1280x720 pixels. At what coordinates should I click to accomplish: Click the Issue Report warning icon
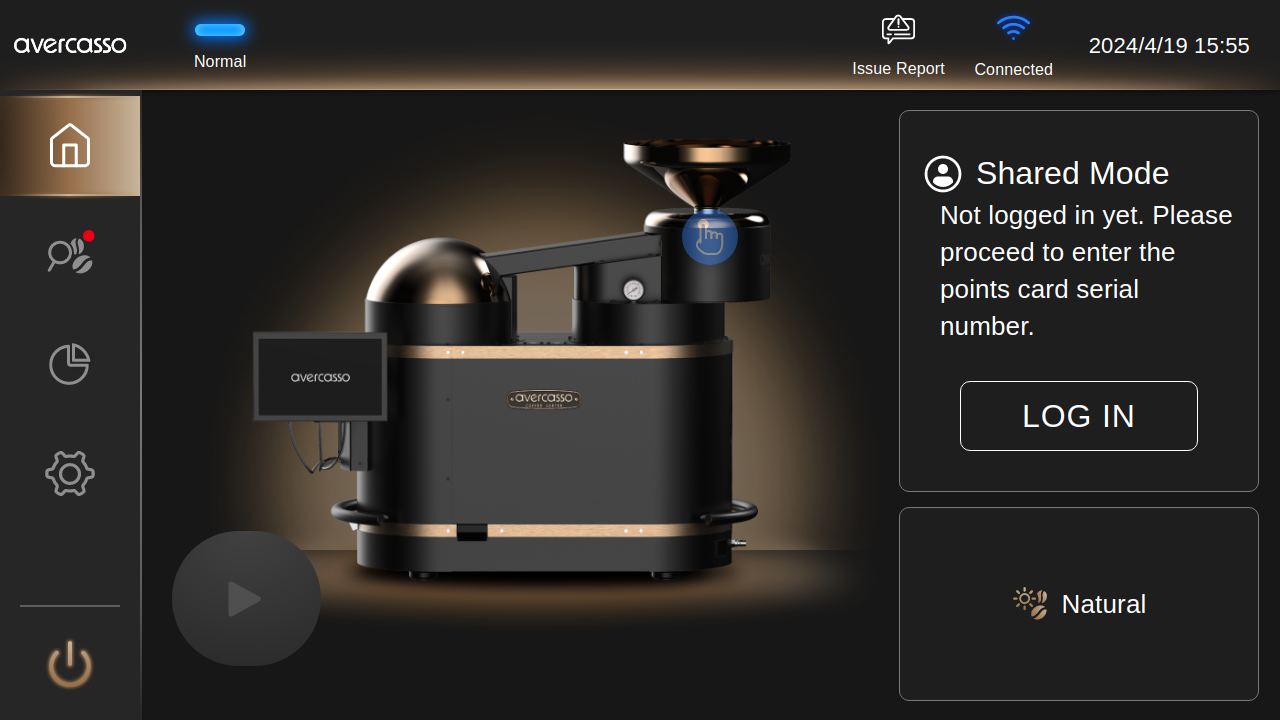898,30
